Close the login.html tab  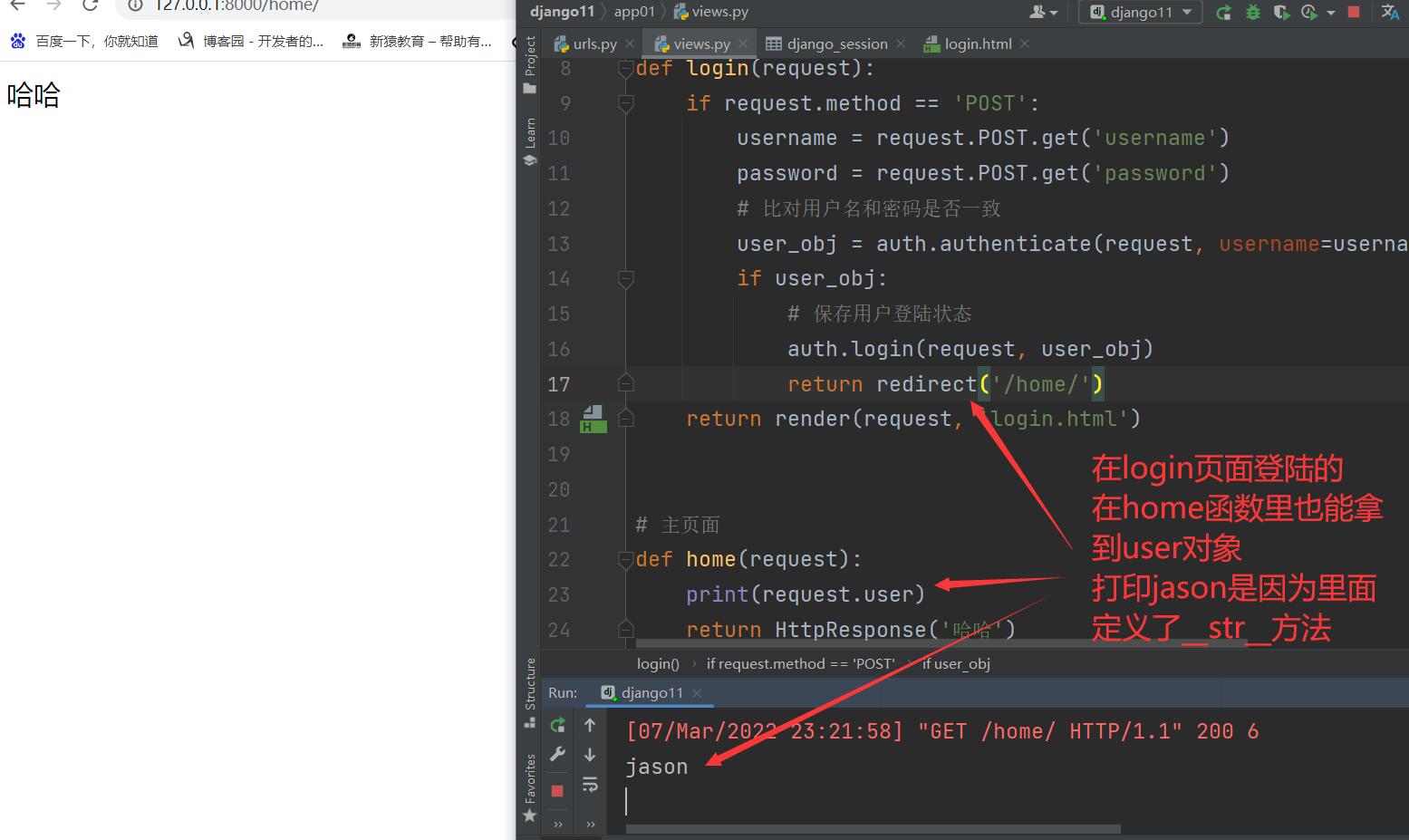click(1025, 43)
